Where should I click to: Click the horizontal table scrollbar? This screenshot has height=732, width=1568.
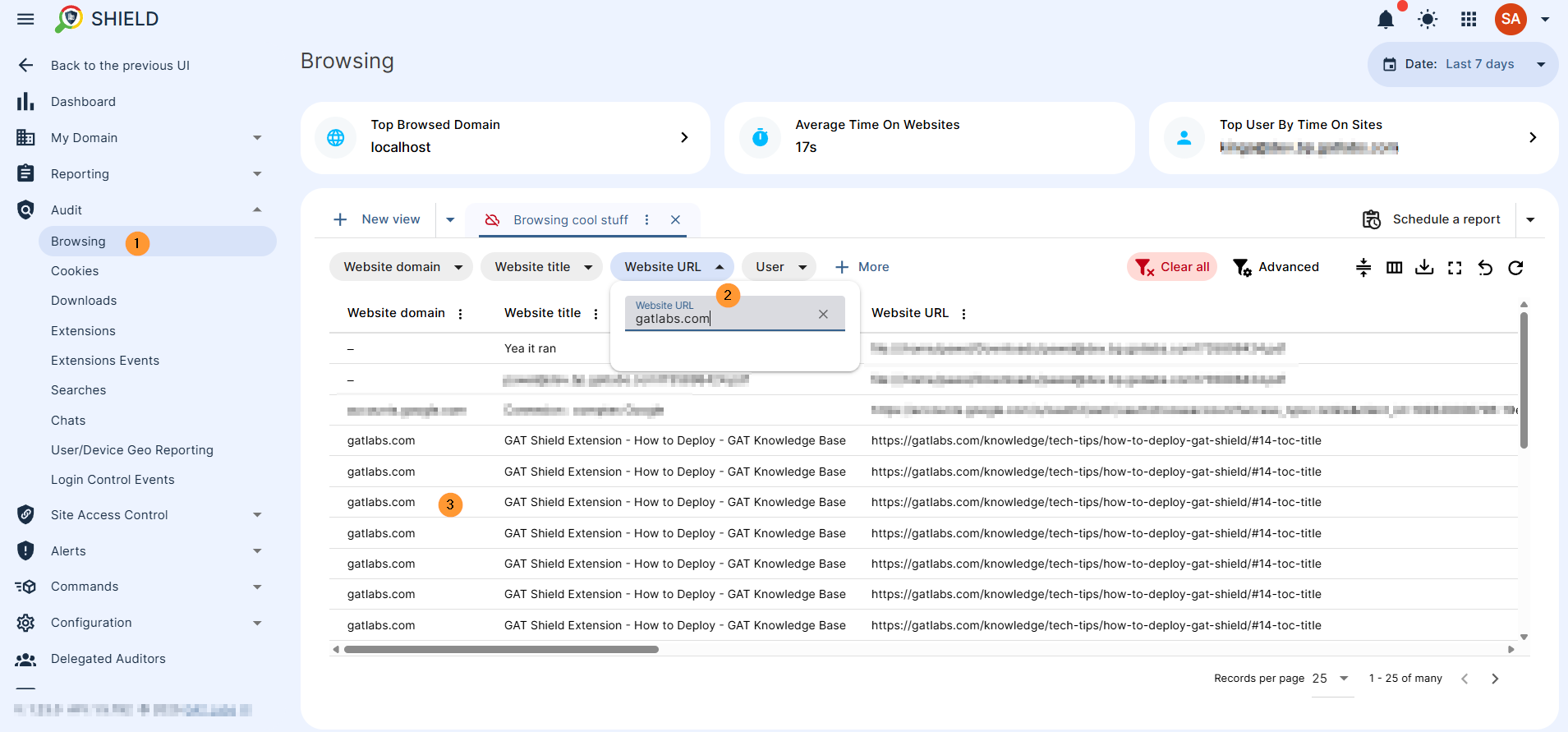coord(501,649)
